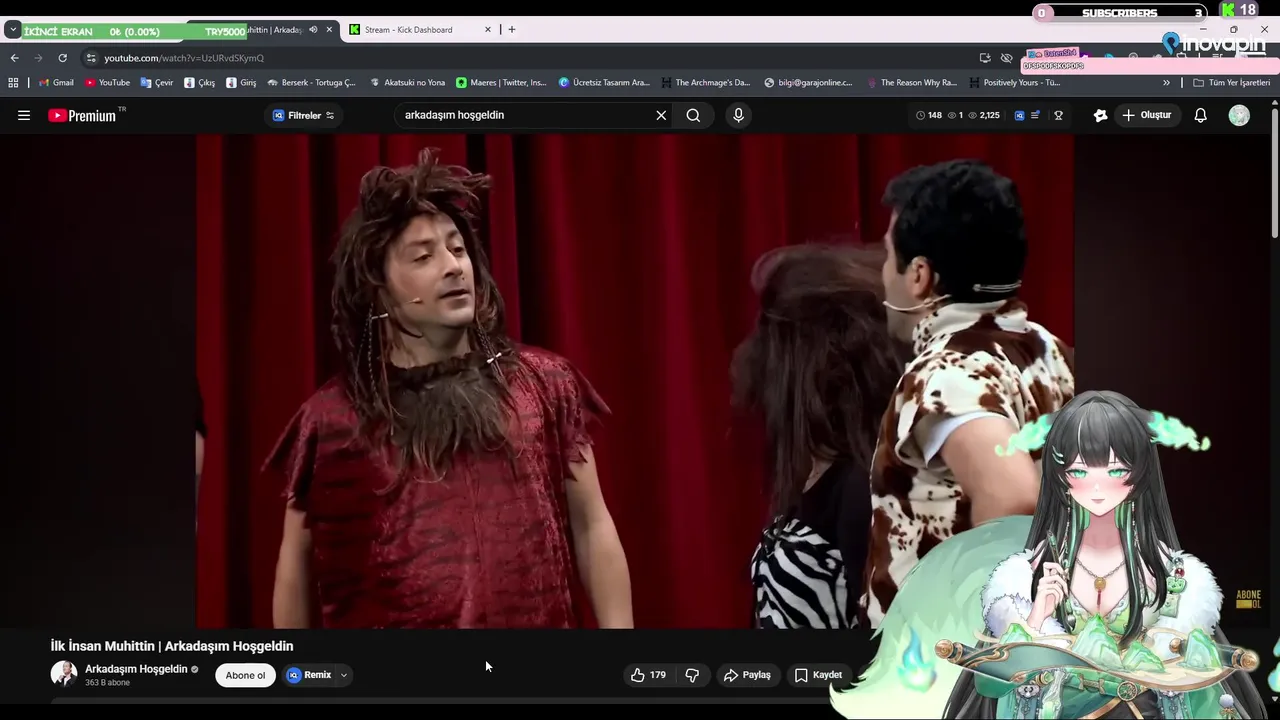
Task: Reload the current page
Action: pos(62,58)
